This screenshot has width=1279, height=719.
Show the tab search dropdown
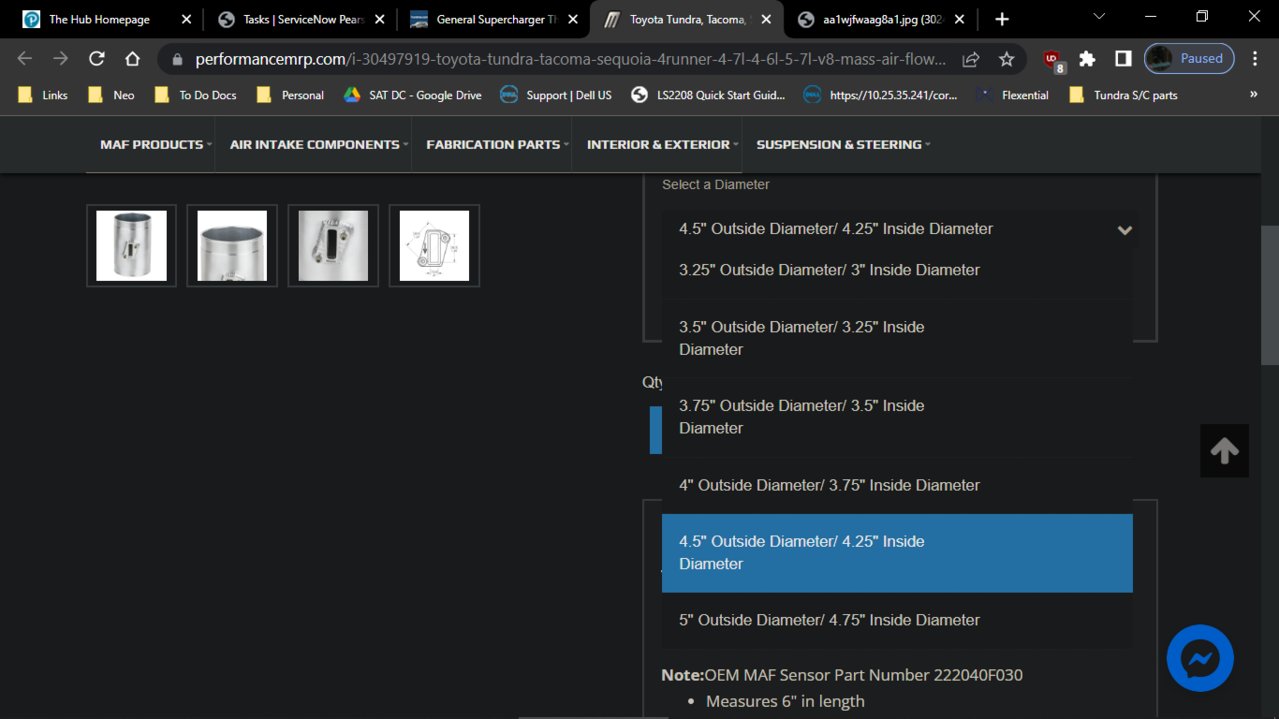point(1099,17)
